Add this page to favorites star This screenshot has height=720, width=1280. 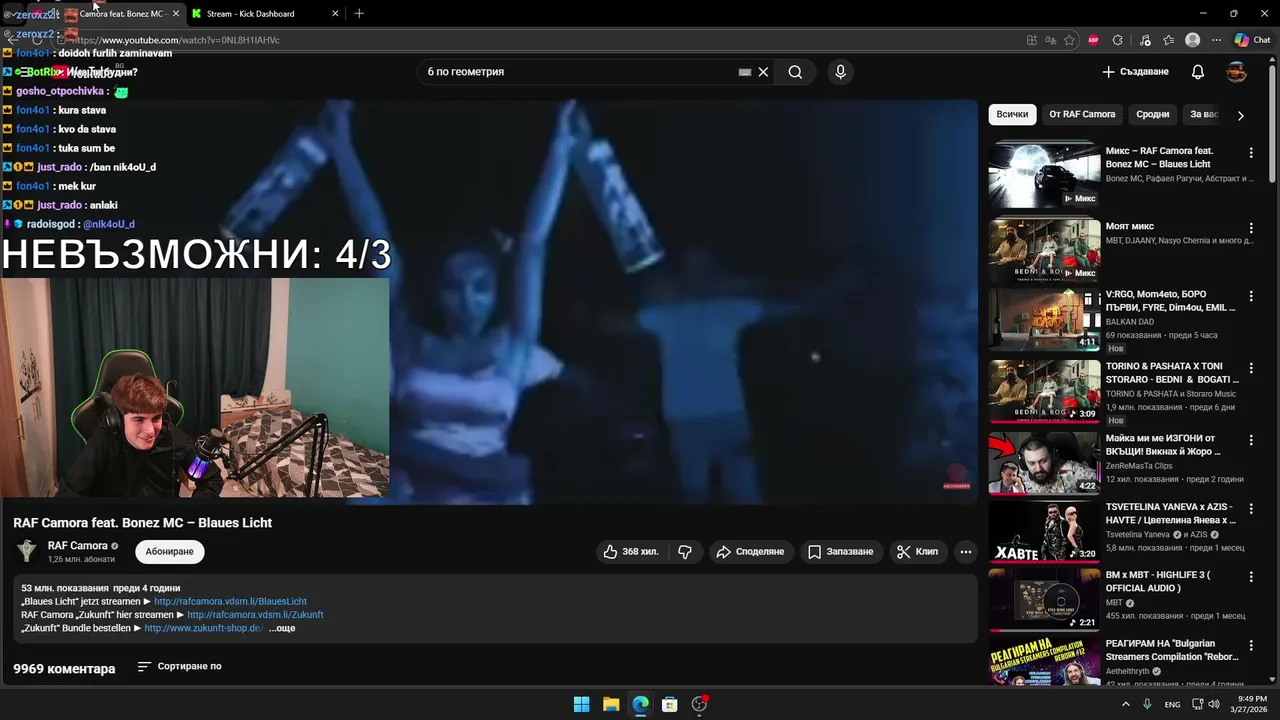[x=1070, y=40]
